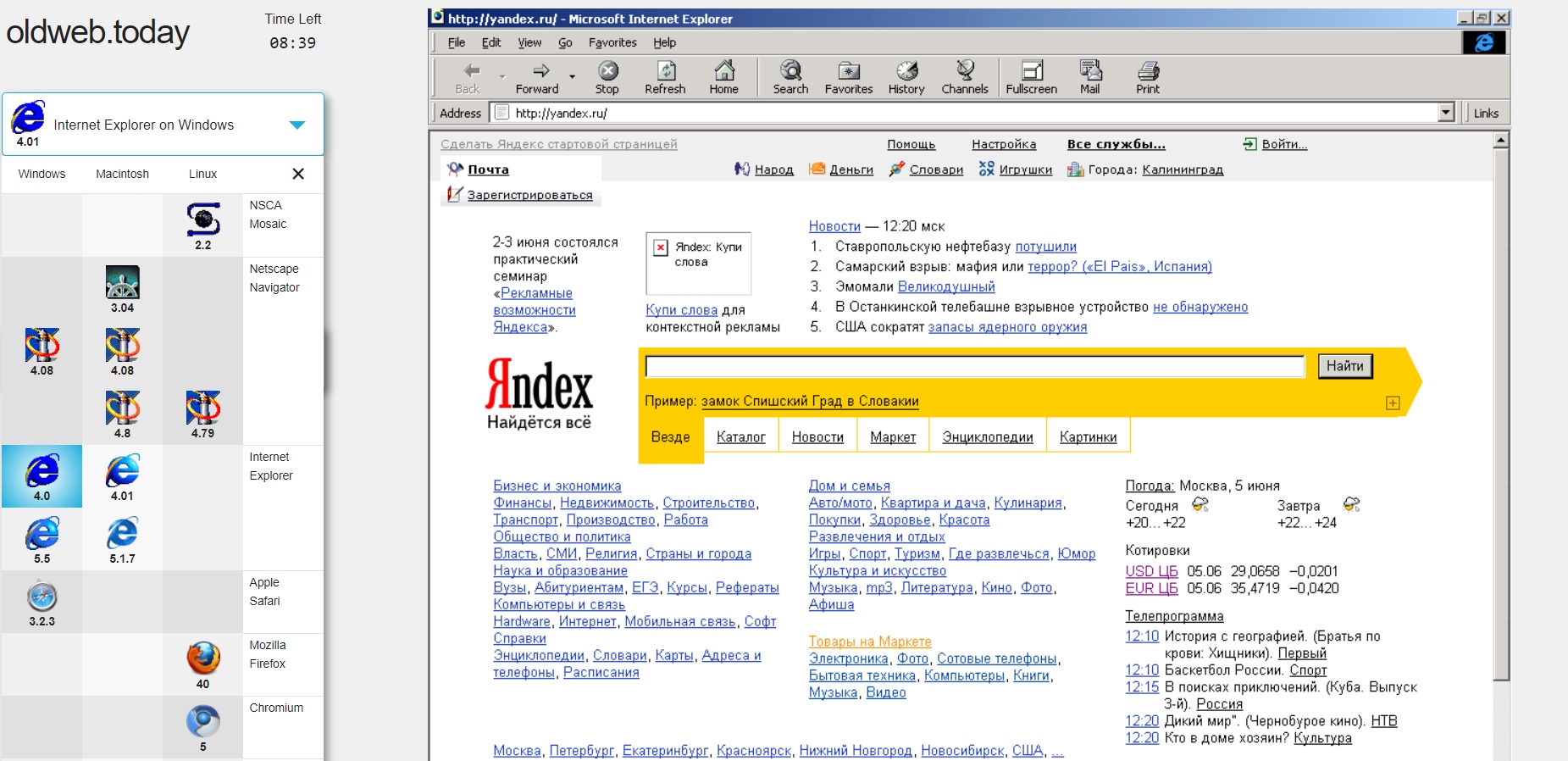Click inside the Yandex search field
Viewport: 1568px width, 761px height.
(974, 366)
